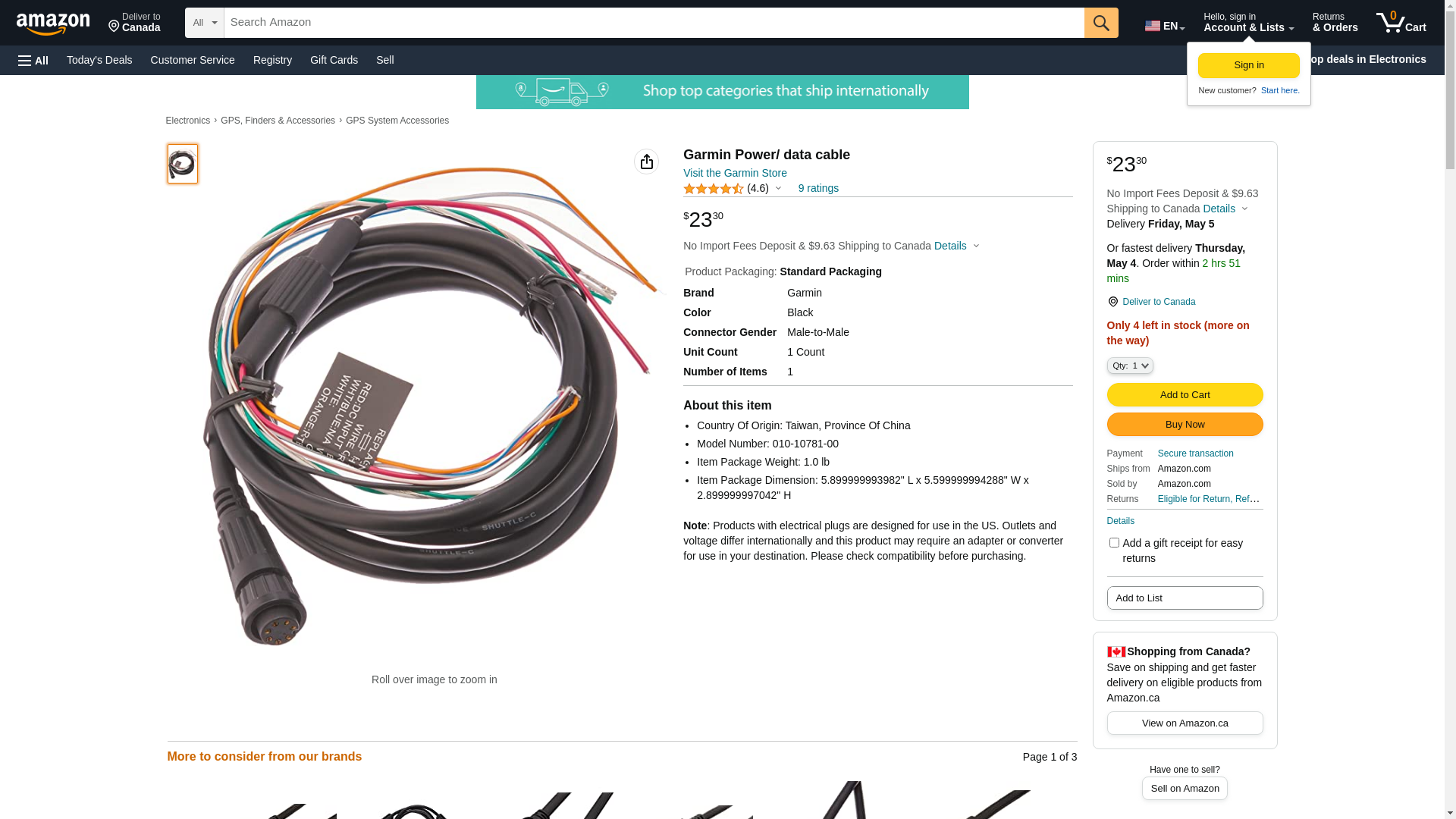Image resolution: width=1456 pixels, height=819 pixels.
Task: Click the Amazon logo
Action: point(53,24)
